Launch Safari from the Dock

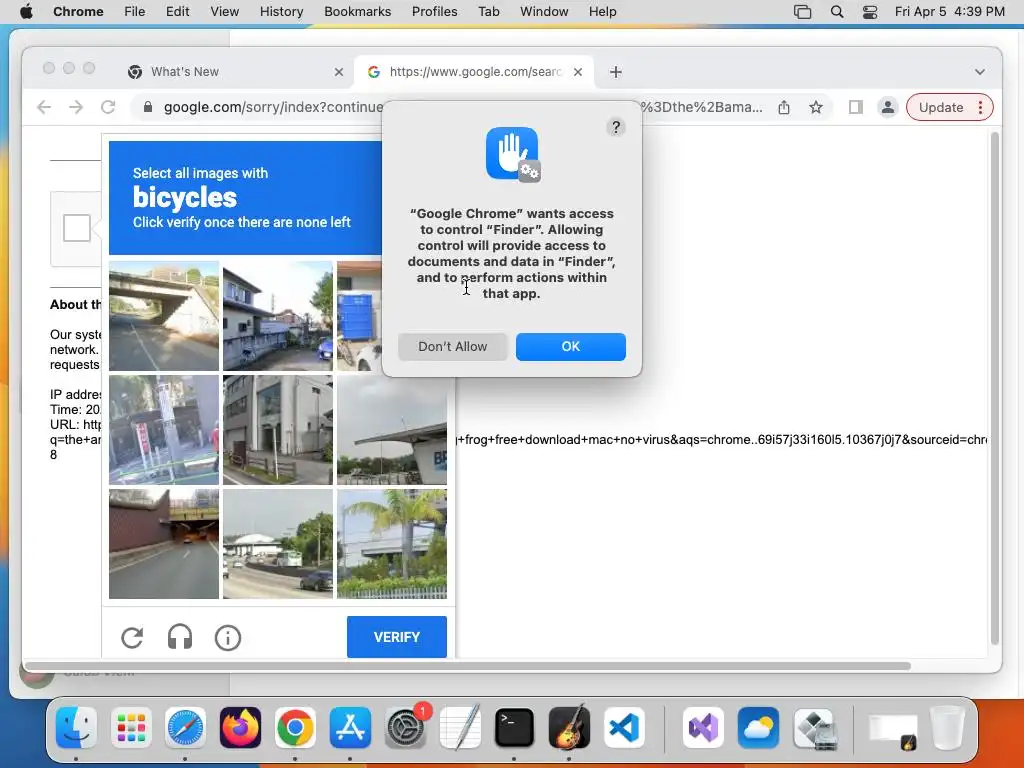pyautogui.click(x=185, y=727)
